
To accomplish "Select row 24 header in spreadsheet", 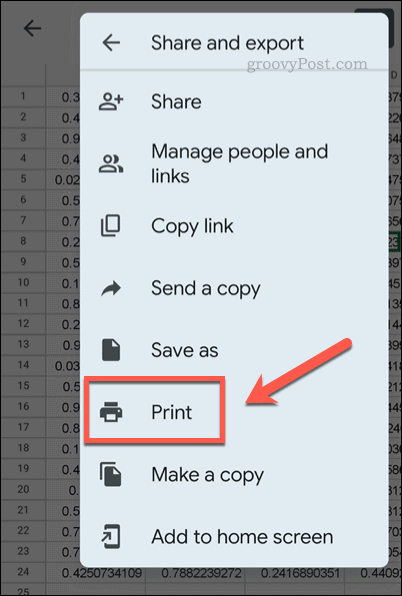I will [23, 572].
